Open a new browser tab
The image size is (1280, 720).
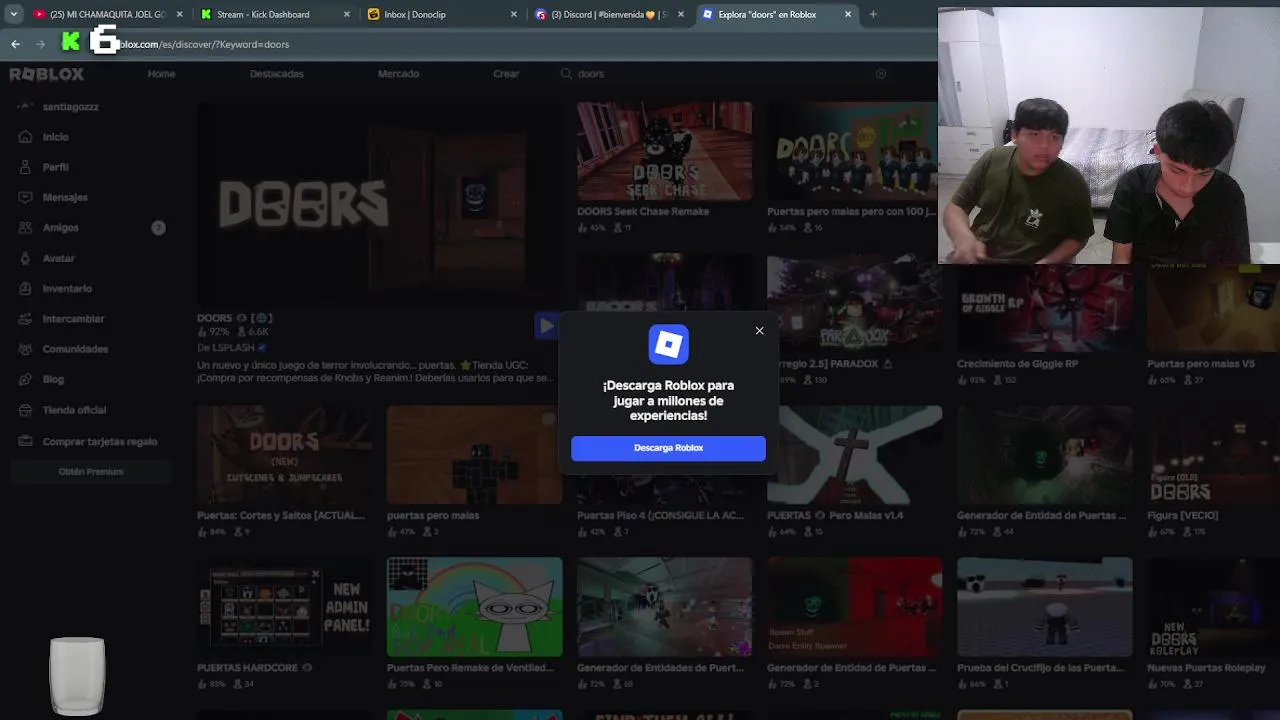[873, 14]
